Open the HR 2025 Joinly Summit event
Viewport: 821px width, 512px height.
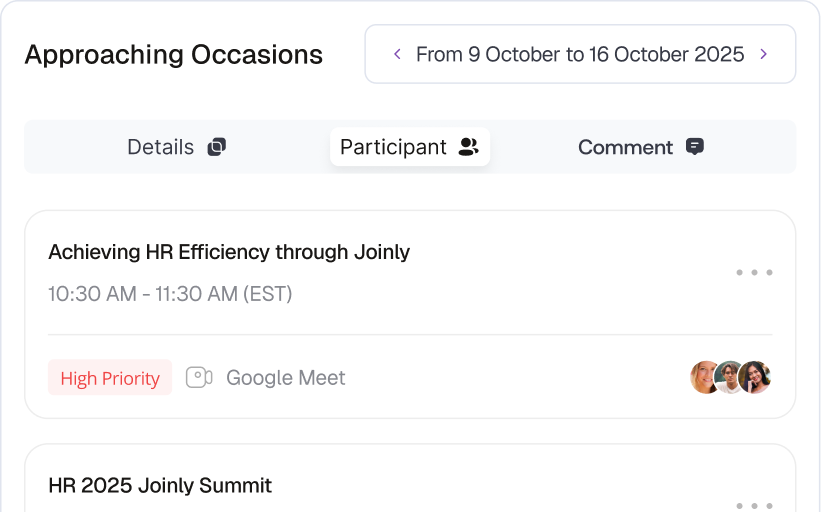click(160, 486)
